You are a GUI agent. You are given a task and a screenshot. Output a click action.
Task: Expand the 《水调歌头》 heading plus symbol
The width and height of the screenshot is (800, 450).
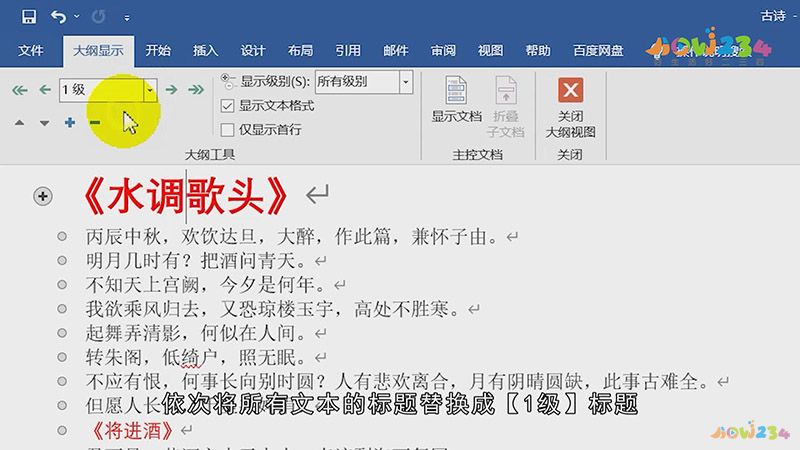pos(43,196)
